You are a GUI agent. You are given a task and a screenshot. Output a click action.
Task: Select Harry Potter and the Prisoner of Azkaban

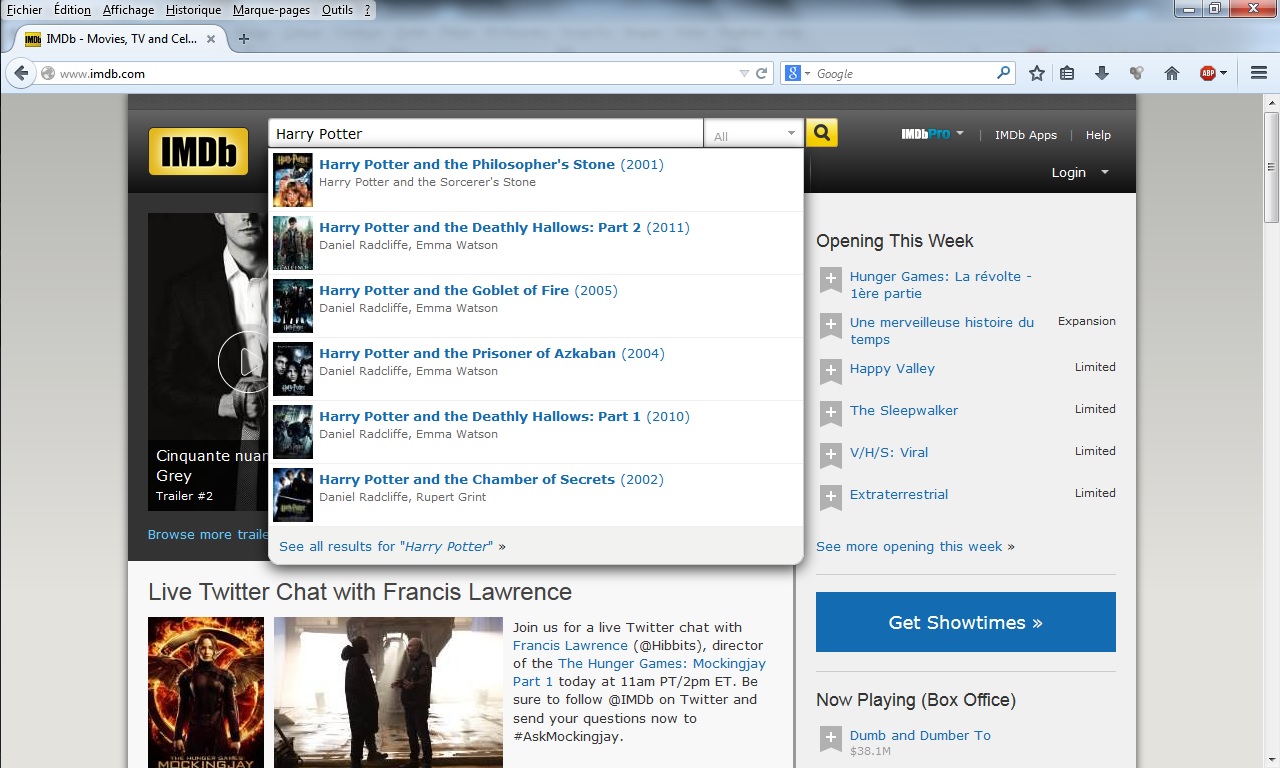click(536, 369)
